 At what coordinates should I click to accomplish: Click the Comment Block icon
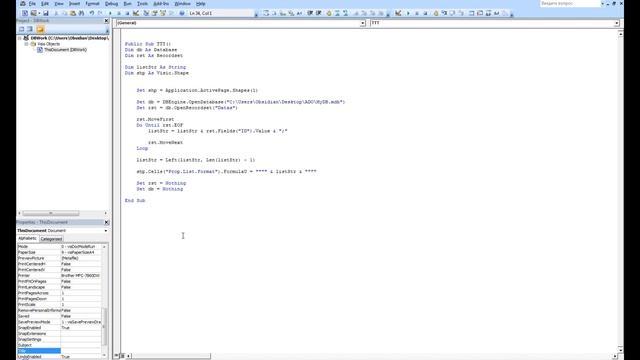pos(337,13)
